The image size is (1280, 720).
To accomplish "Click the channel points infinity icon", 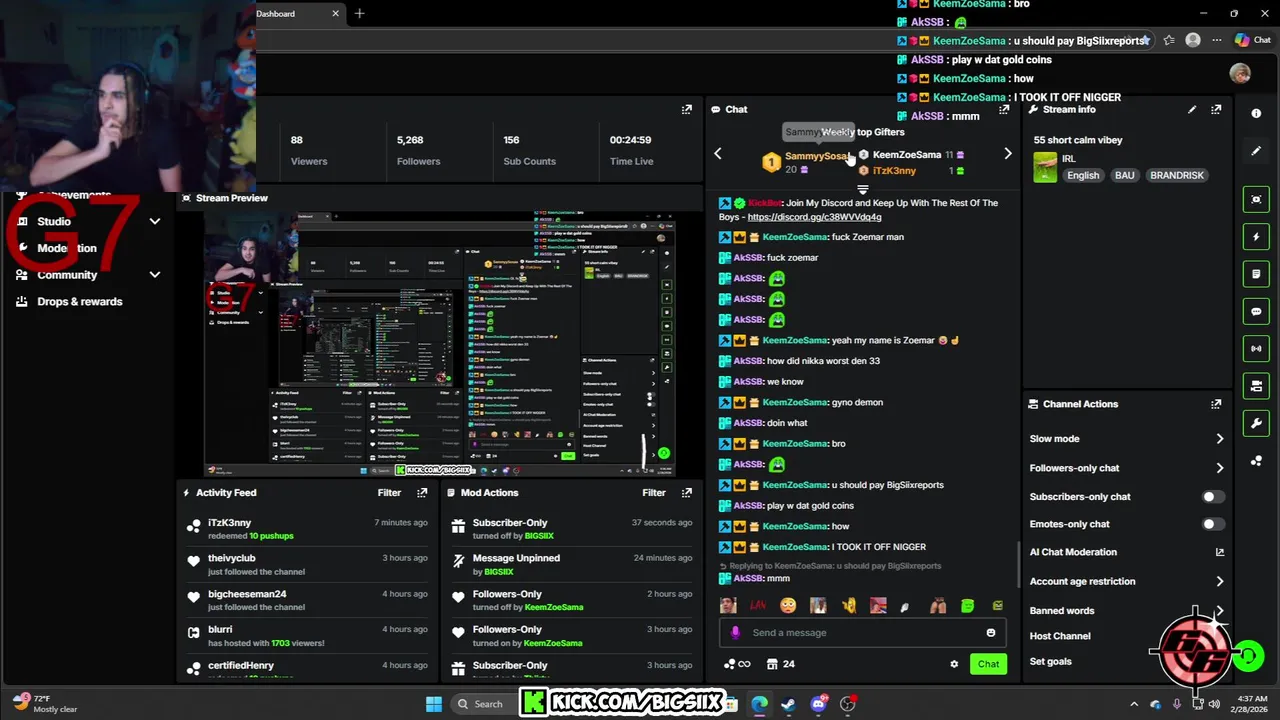I will [x=736, y=664].
